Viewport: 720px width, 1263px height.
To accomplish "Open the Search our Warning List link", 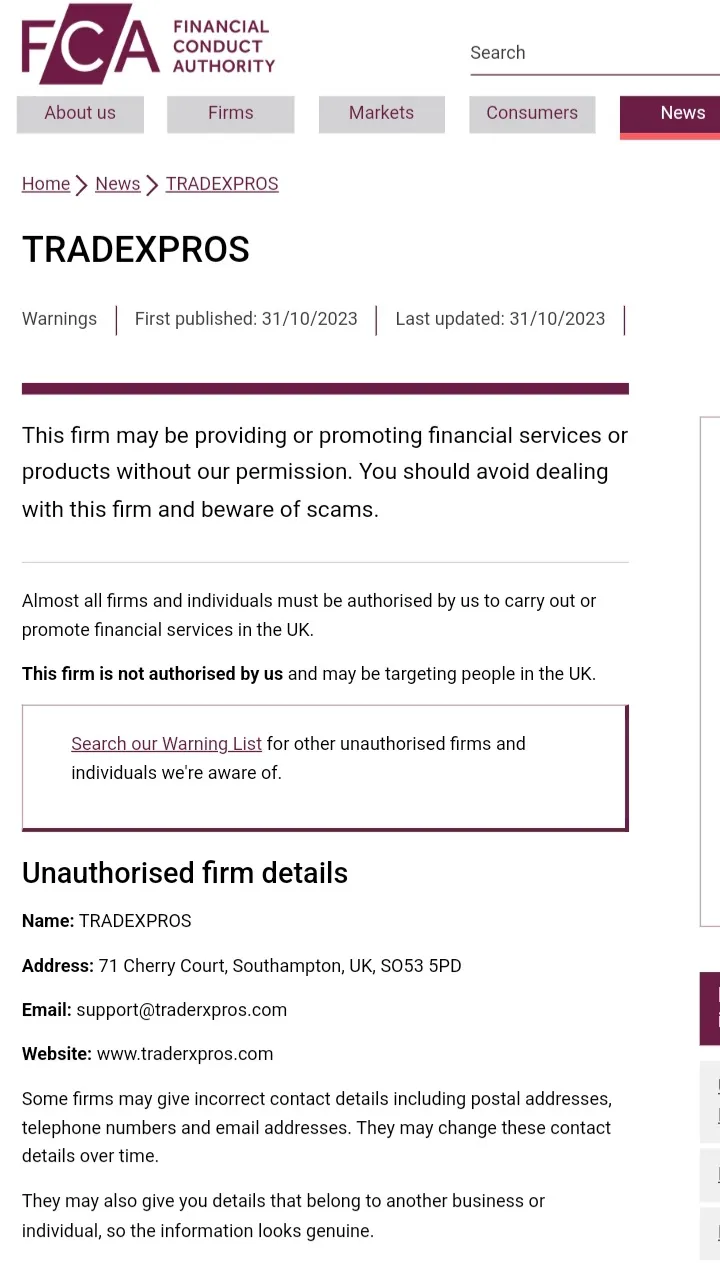I will [166, 744].
